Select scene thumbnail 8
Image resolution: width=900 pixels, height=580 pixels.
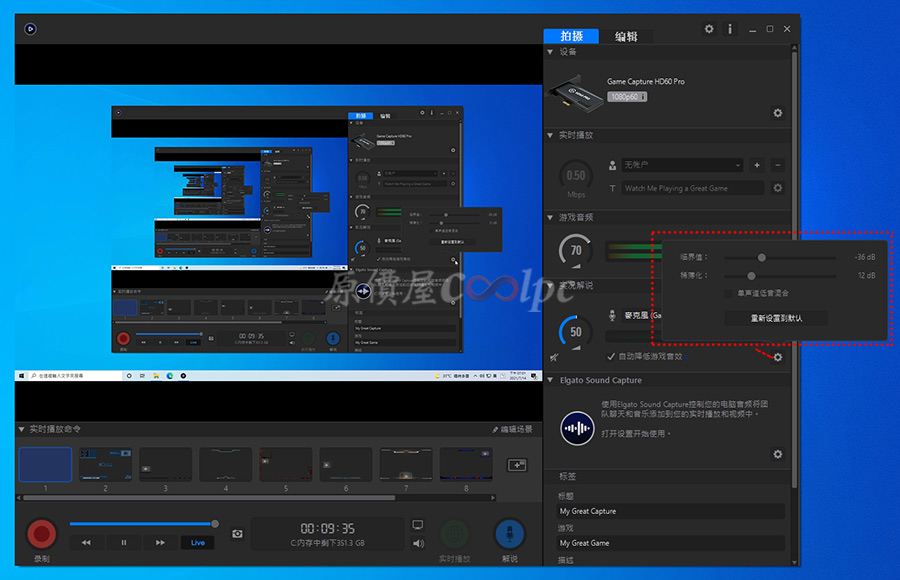[x=466, y=464]
